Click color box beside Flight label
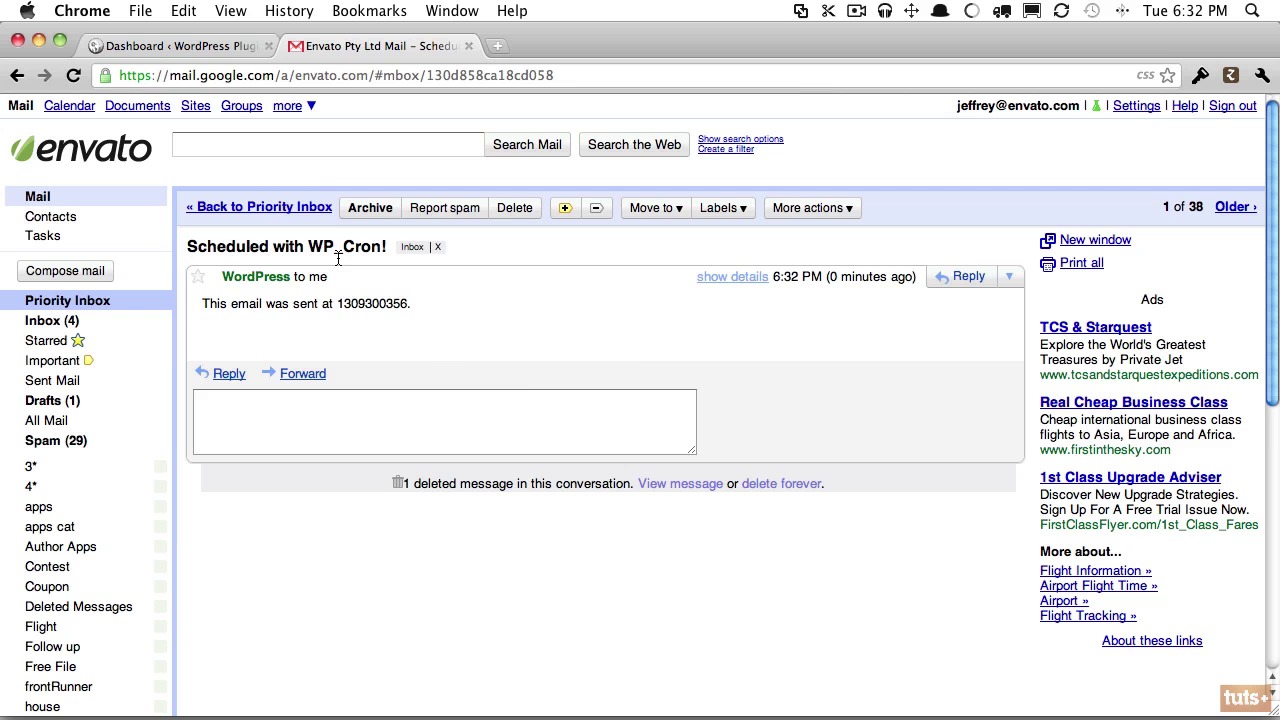1280x720 pixels. [x=160, y=627]
